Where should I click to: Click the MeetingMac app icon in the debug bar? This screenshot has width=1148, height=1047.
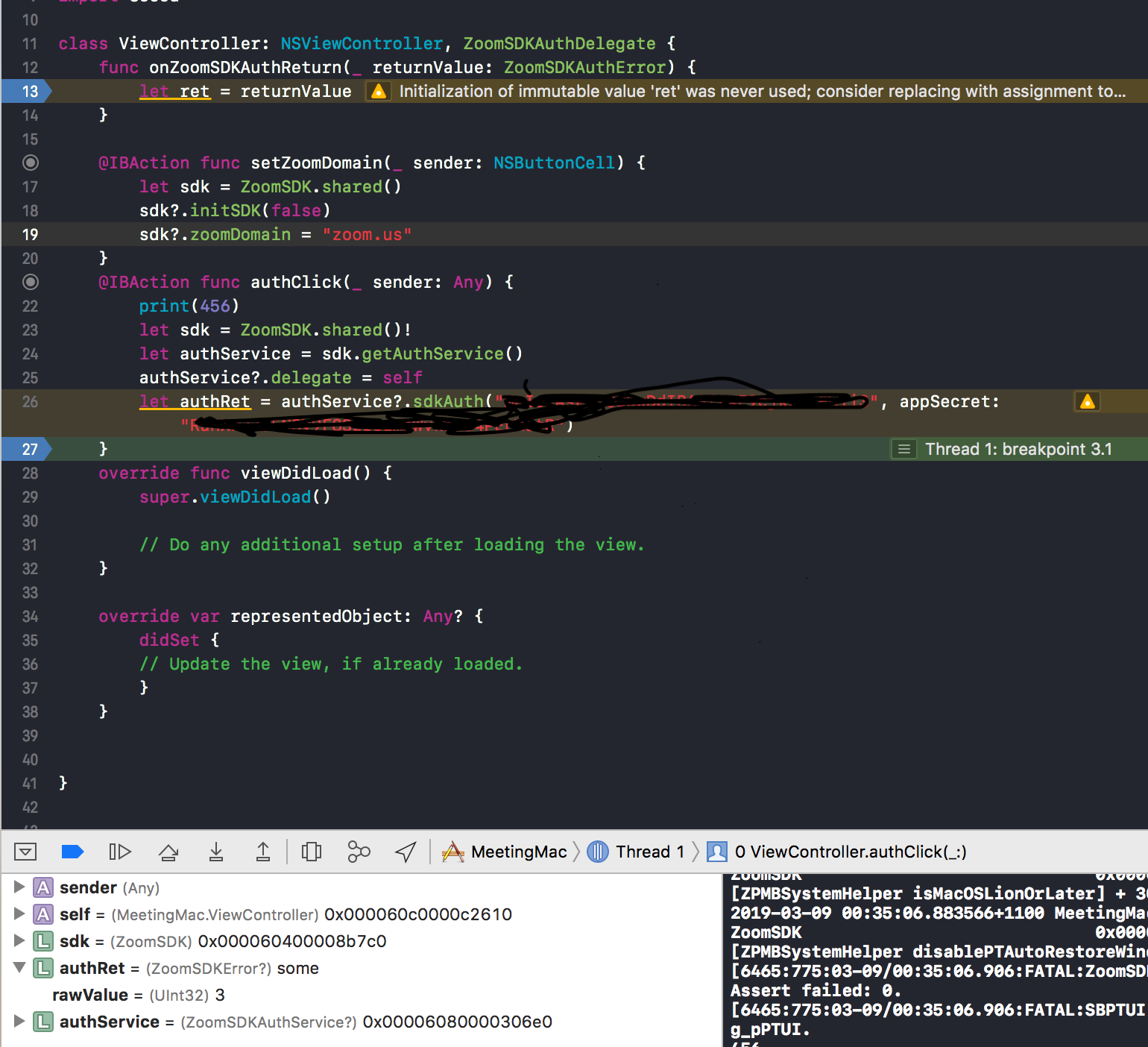tap(453, 852)
